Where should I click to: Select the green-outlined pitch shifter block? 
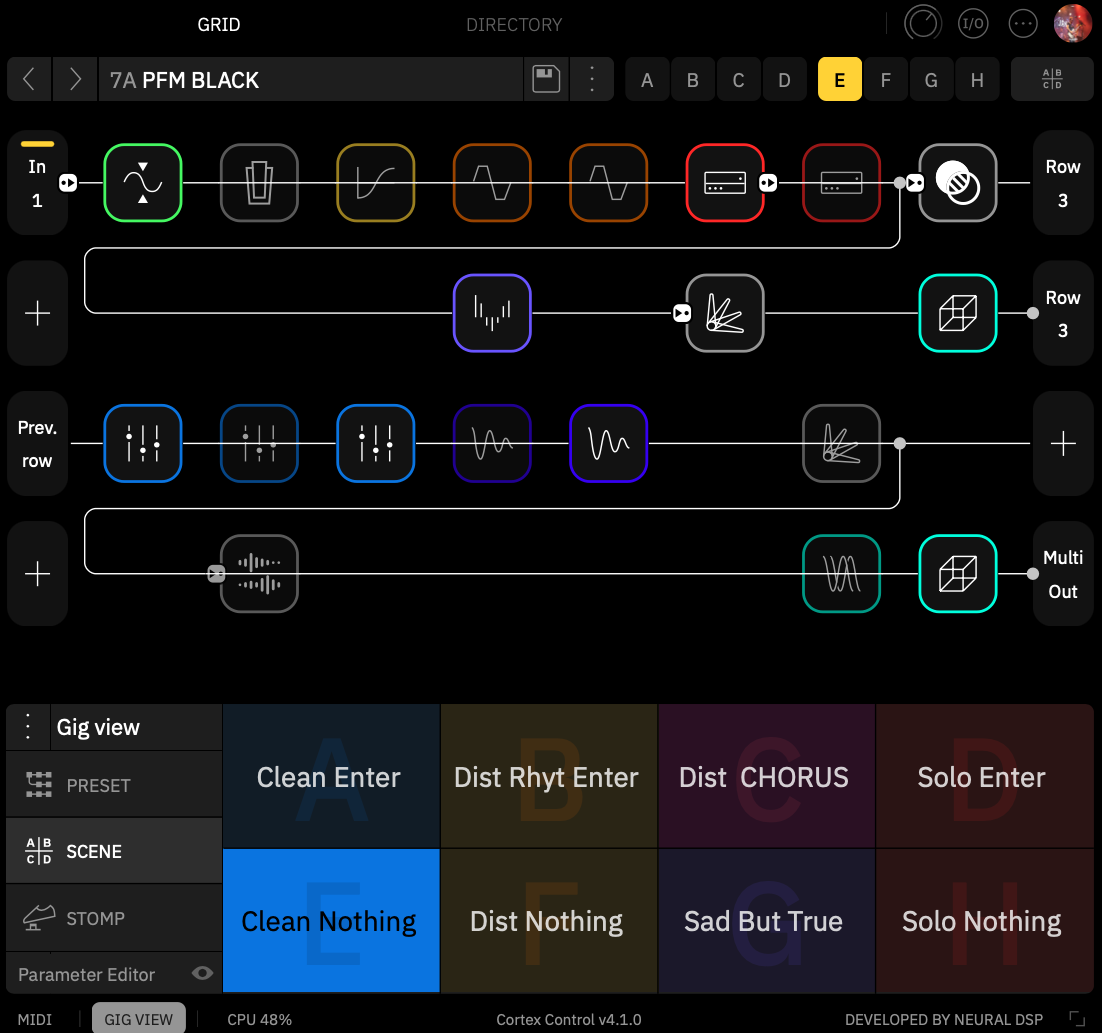pyautogui.click(x=143, y=183)
